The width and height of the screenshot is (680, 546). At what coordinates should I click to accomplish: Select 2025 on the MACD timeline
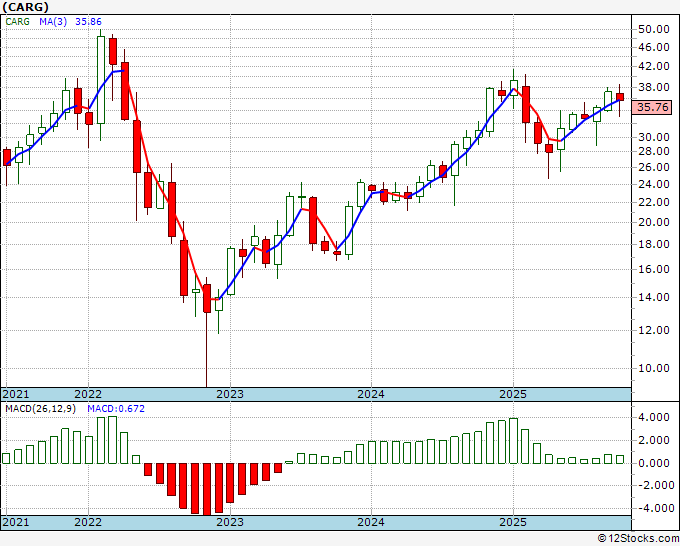pyautogui.click(x=513, y=522)
